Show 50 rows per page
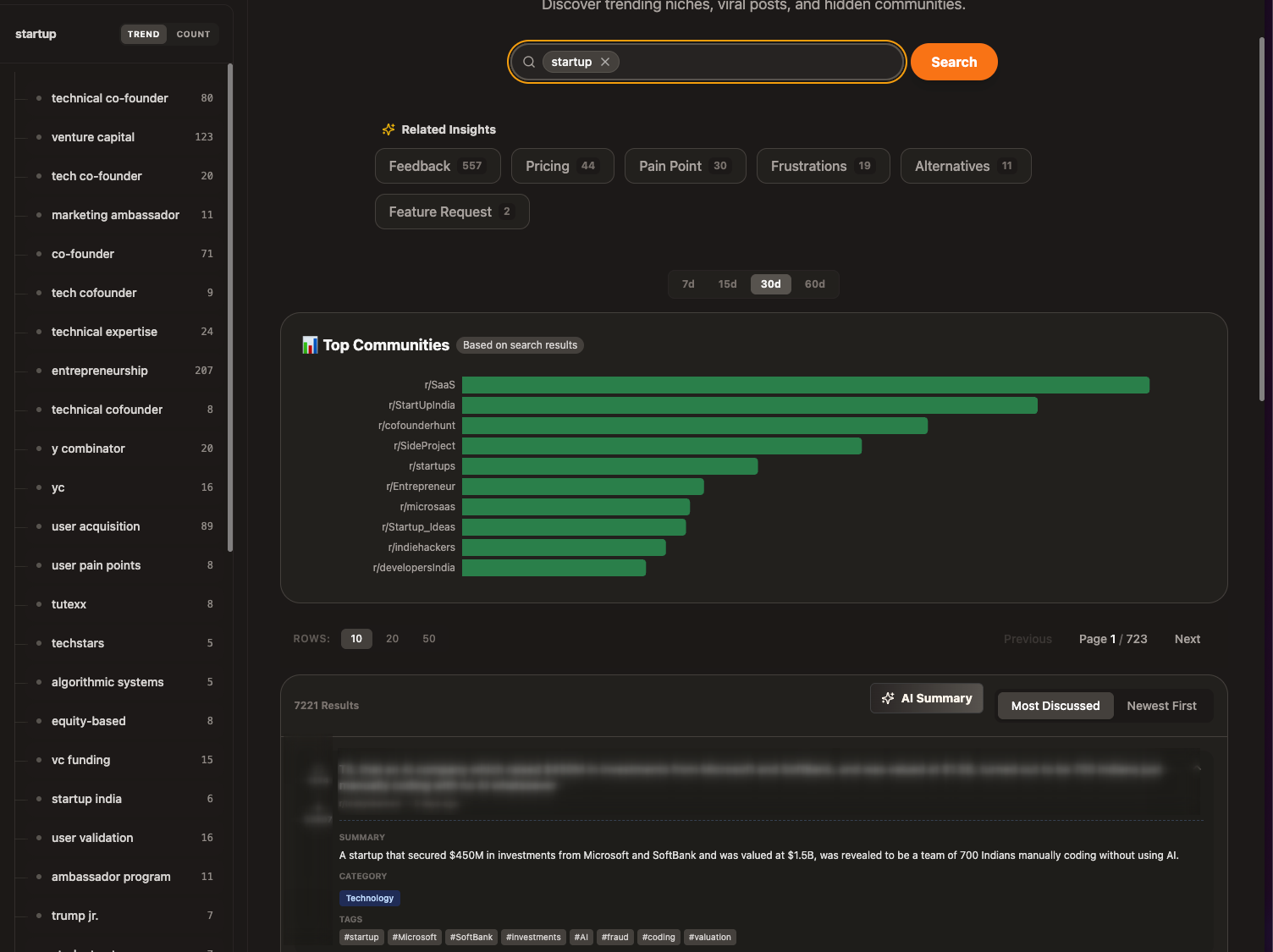1273x952 pixels. 429,639
